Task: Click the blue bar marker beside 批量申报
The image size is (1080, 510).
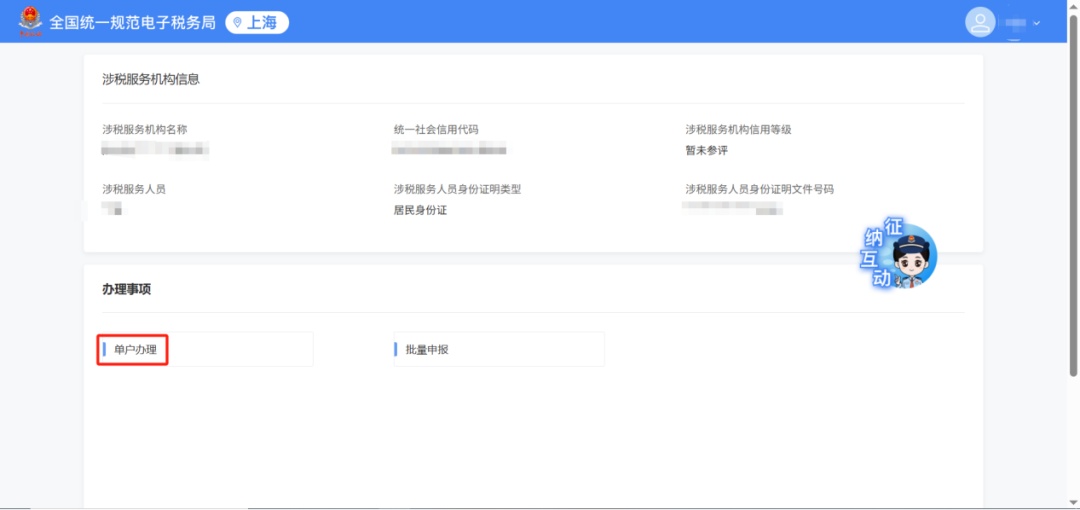Action: click(396, 349)
